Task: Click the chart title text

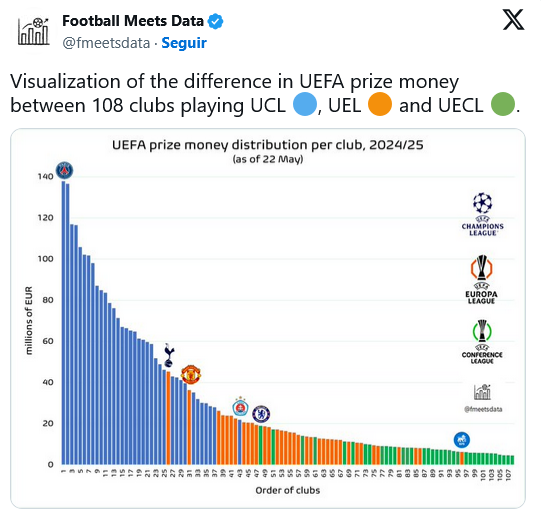Action: [268, 145]
